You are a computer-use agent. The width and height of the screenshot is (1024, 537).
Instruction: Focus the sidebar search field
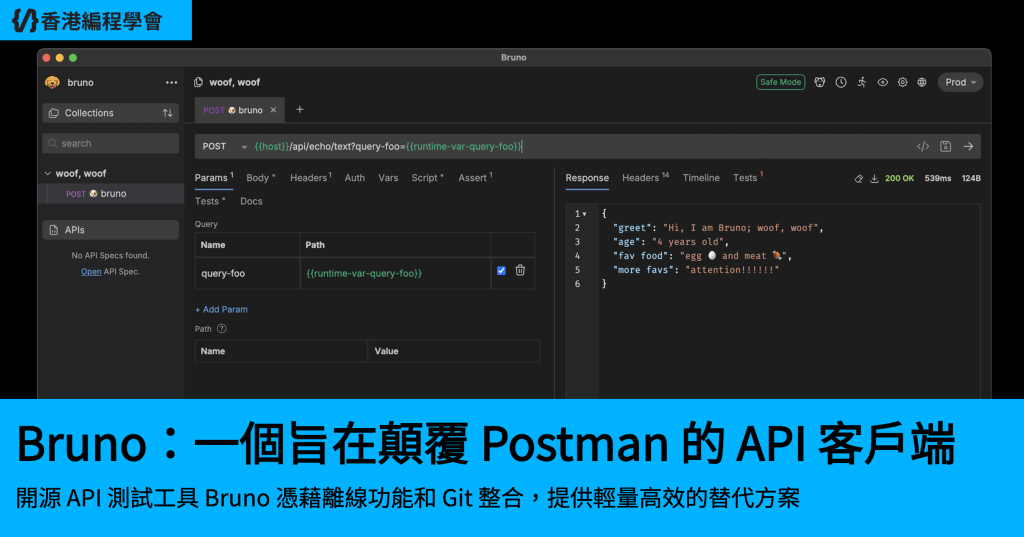coord(110,143)
